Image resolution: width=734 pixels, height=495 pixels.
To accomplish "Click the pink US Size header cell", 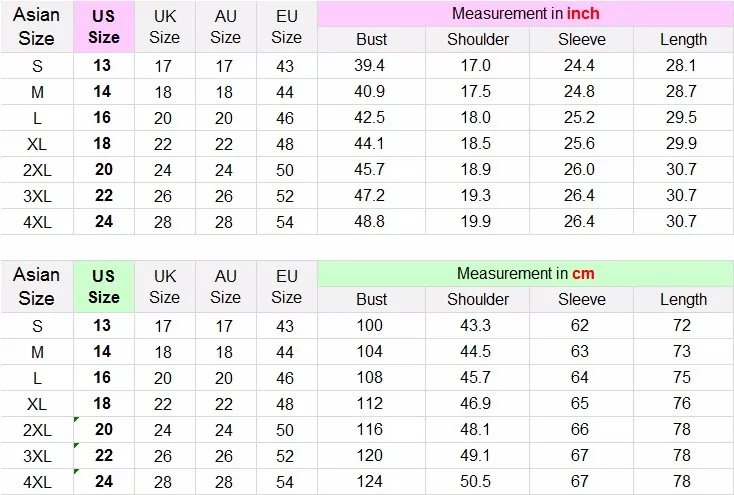I will pyautogui.click(x=104, y=27).
